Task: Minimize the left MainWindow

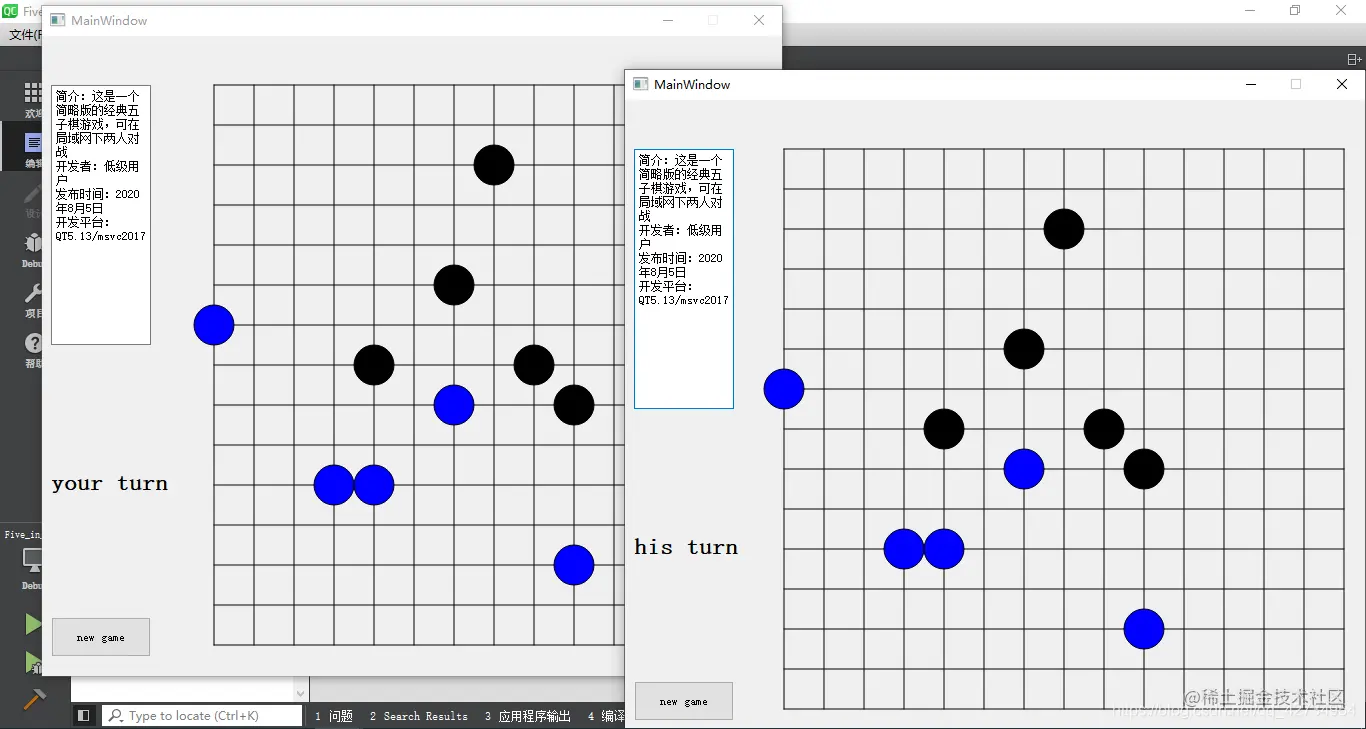Action: [x=668, y=20]
